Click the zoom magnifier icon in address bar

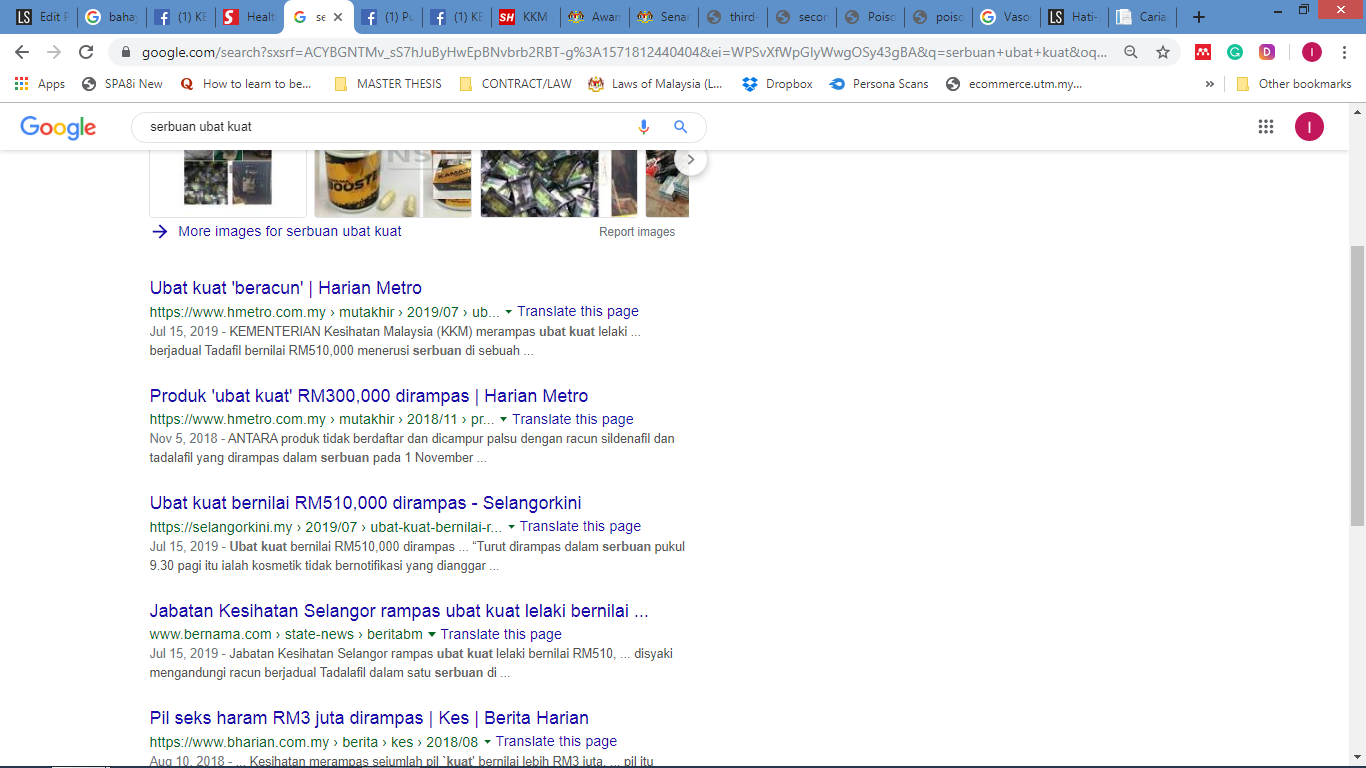pos(1131,52)
